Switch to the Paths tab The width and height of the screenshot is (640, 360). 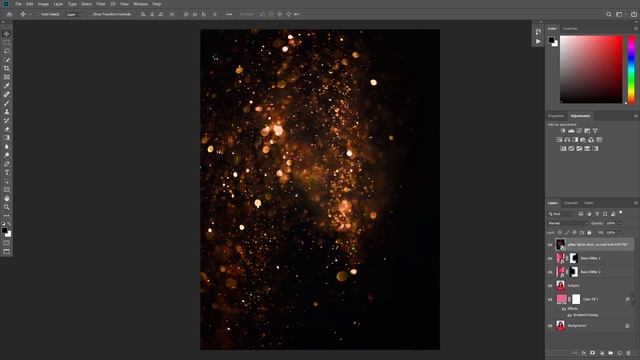(x=589, y=203)
